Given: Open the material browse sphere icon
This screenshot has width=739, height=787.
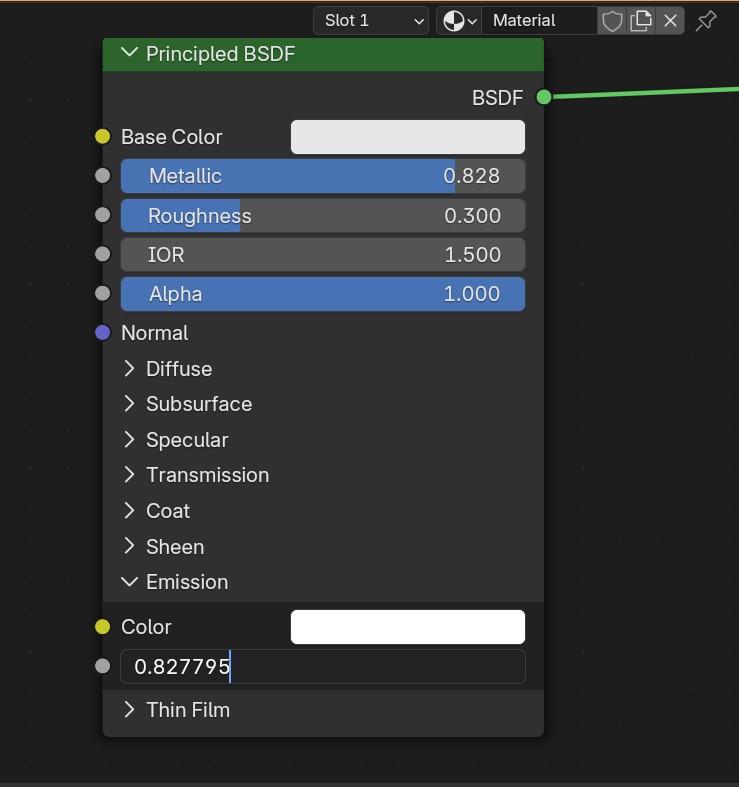Looking at the screenshot, I should (x=459, y=20).
